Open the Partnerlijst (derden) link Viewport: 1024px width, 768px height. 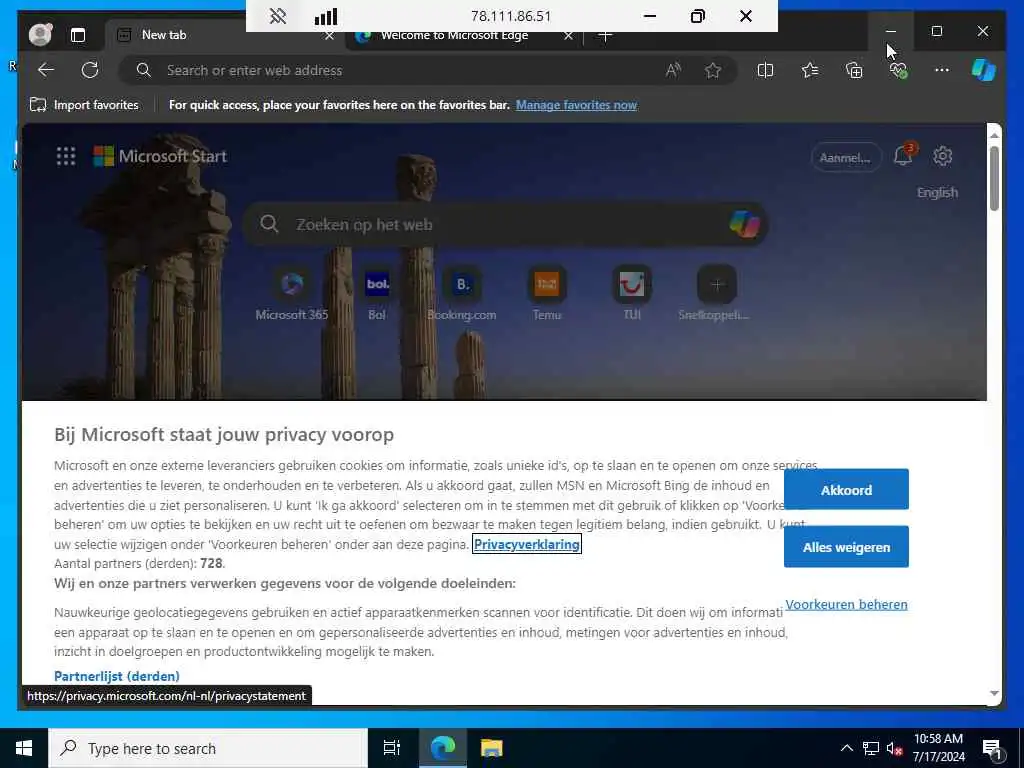pyautogui.click(x=117, y=676)
